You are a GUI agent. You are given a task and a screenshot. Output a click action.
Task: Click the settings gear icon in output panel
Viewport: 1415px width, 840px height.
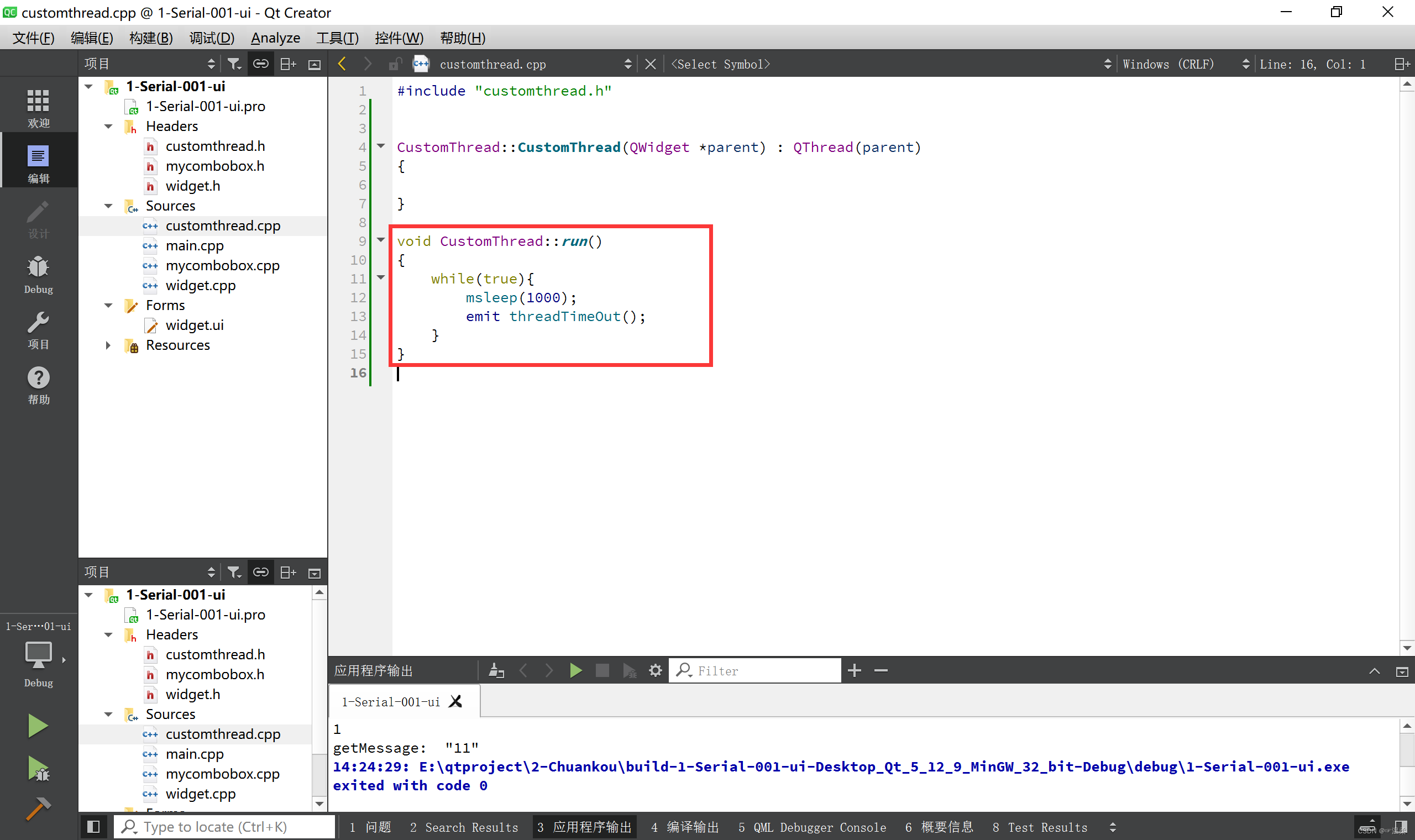pyautogui.click(x=656, y=670)
